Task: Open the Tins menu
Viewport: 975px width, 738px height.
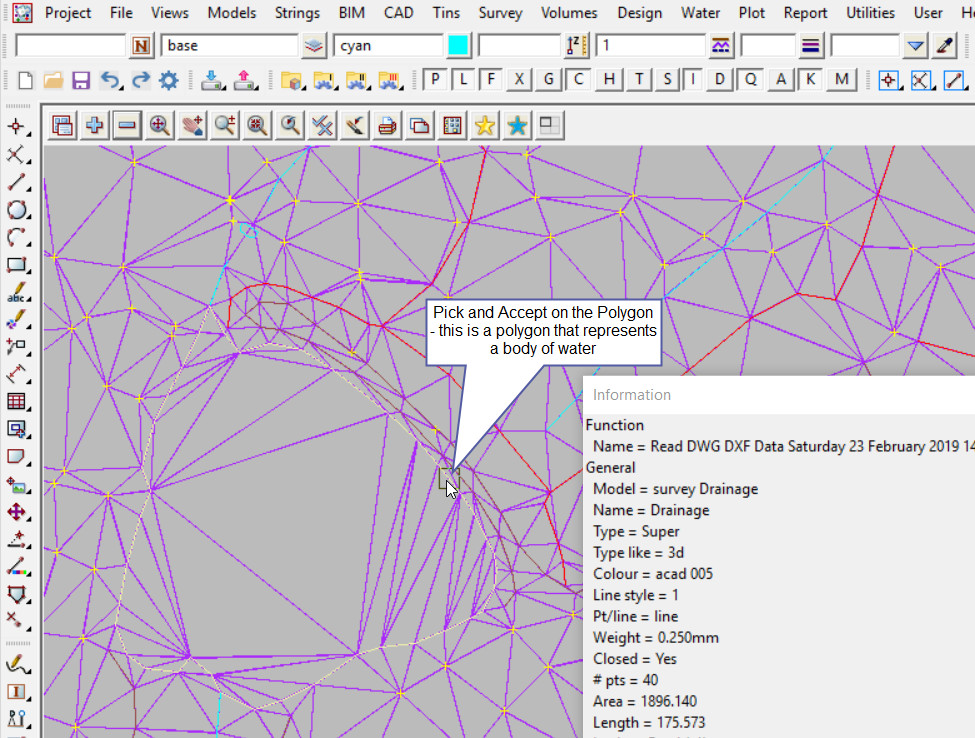Action: click(447, 13)
